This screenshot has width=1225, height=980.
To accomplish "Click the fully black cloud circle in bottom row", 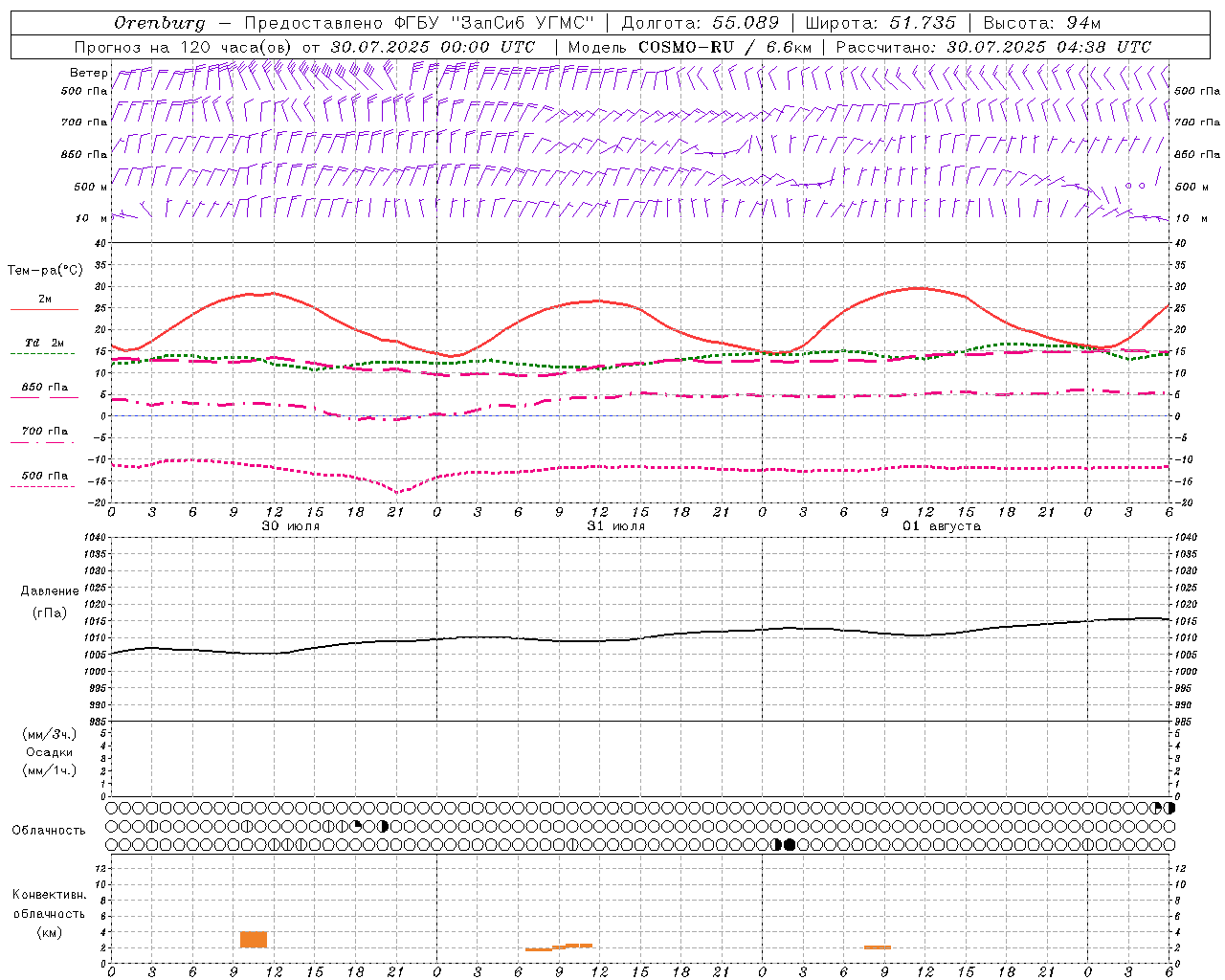I will pos(790,844).
